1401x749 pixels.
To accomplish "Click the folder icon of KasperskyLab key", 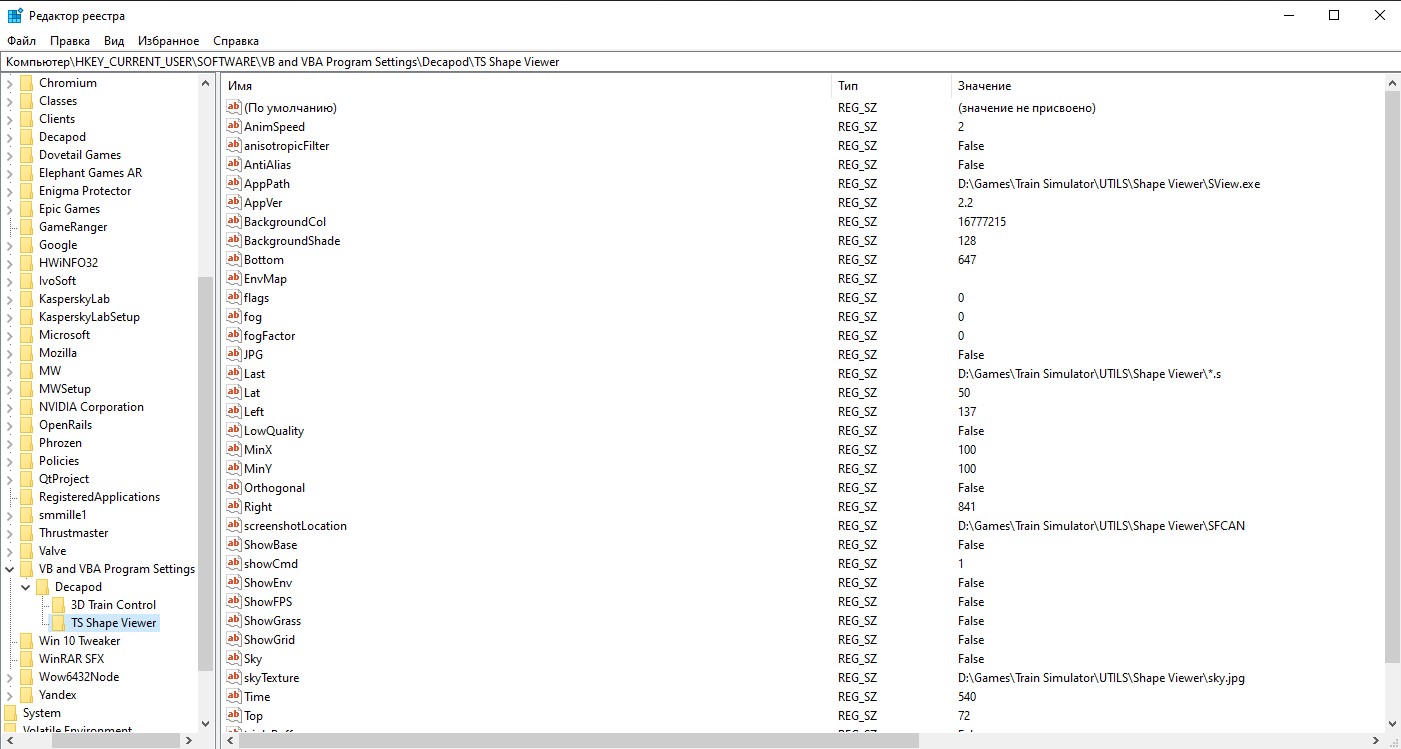I will 26,299.
